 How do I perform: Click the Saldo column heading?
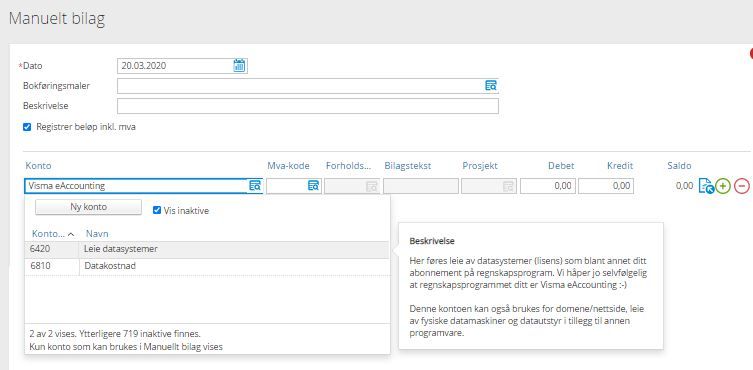pos(679,166)
